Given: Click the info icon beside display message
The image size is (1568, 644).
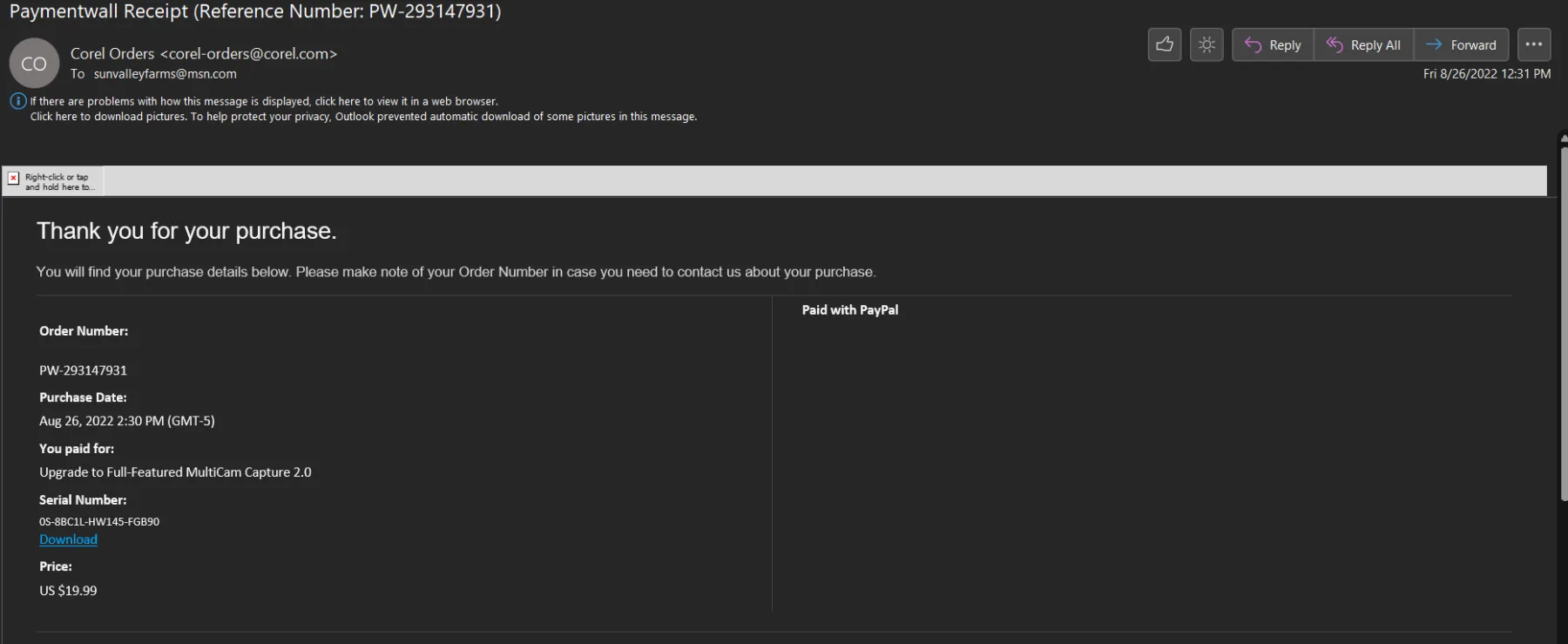Looking at the screenshot, I should tap(18, 101).
